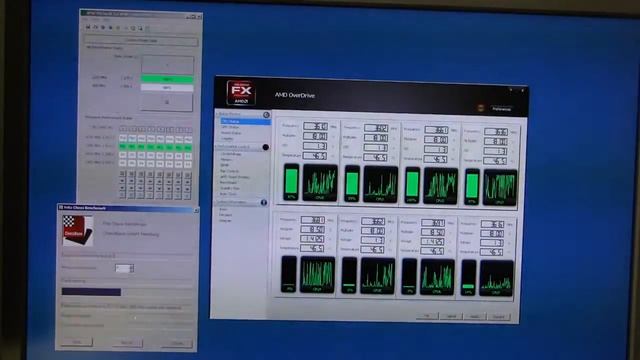This screenshot has height=360, width=640.
Task: Select the highlighted CPU Status item
Action: (x=245, y=121)
